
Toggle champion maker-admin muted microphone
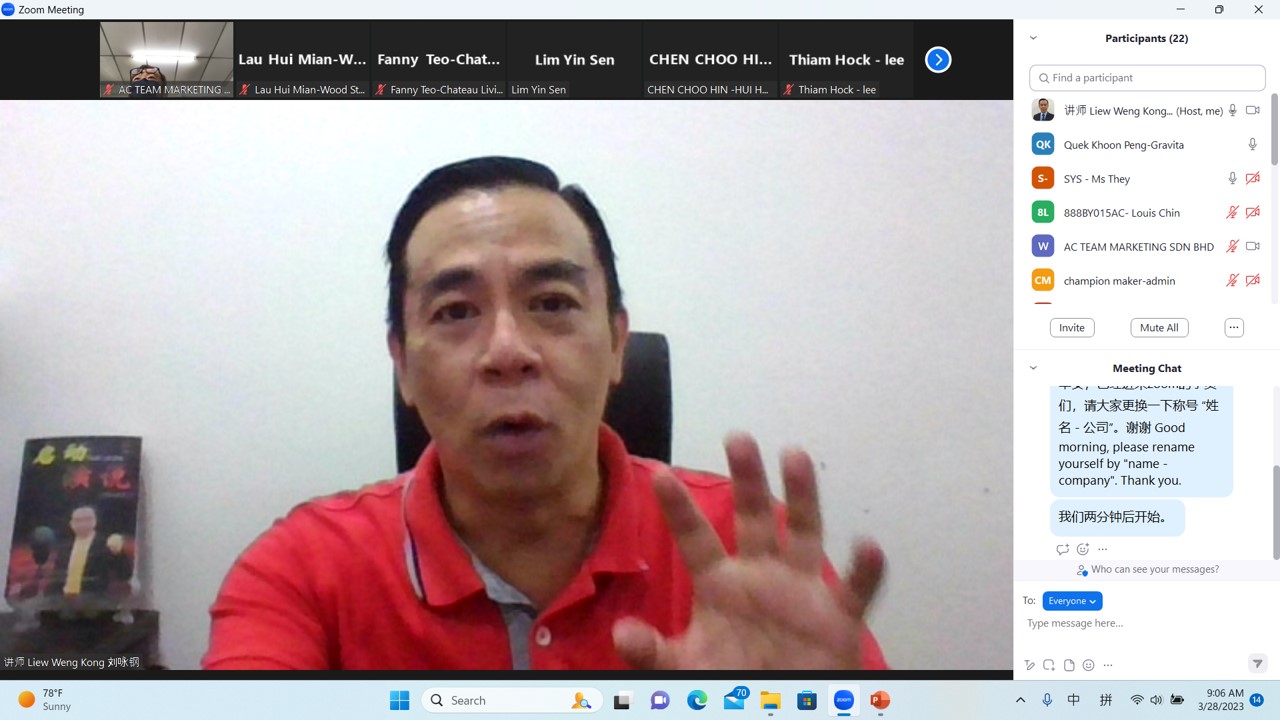tap(1233, 281)
